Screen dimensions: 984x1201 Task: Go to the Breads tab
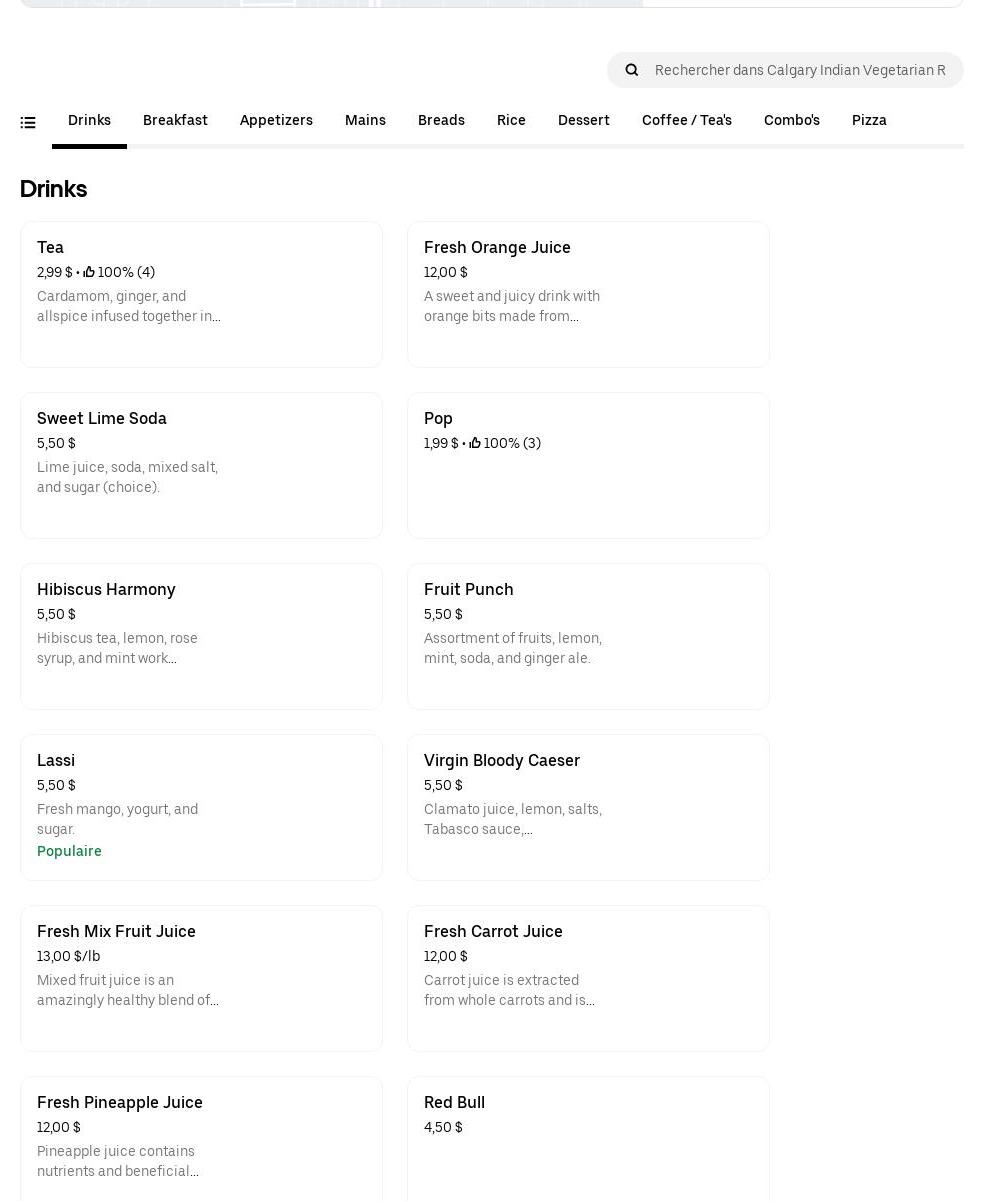pyautogui.click(x=441, y=120)
